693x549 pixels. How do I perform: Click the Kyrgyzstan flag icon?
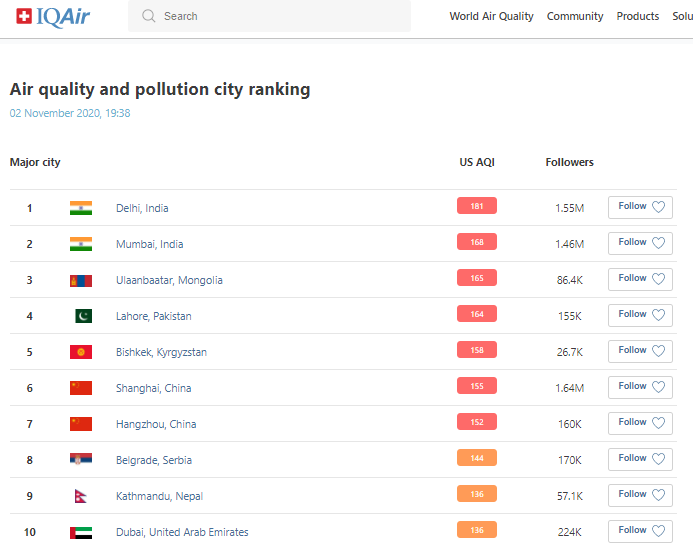81,352
